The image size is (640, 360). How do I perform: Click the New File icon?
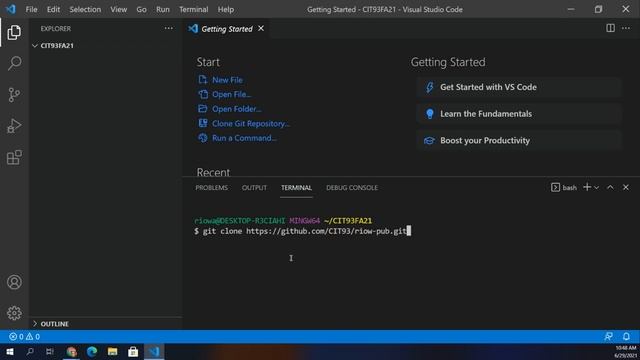pyautogui.click(x=202, y=79)
